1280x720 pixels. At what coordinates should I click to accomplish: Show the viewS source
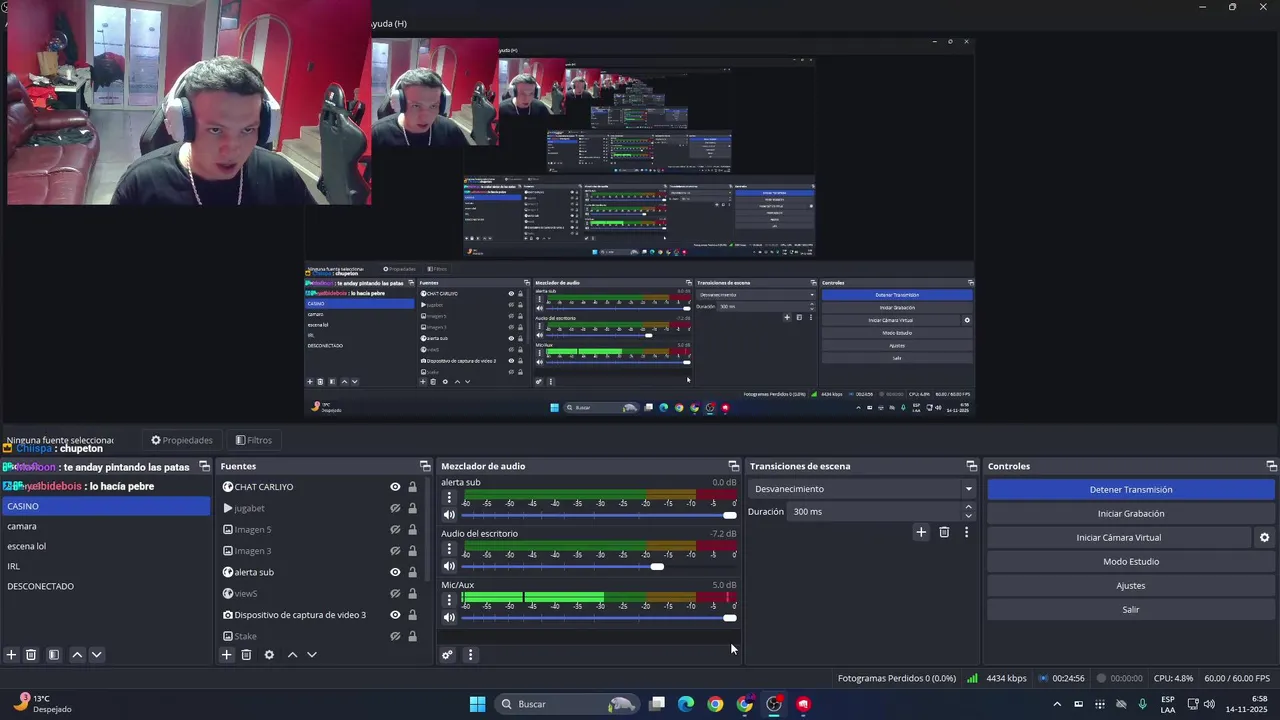(395, 594)
